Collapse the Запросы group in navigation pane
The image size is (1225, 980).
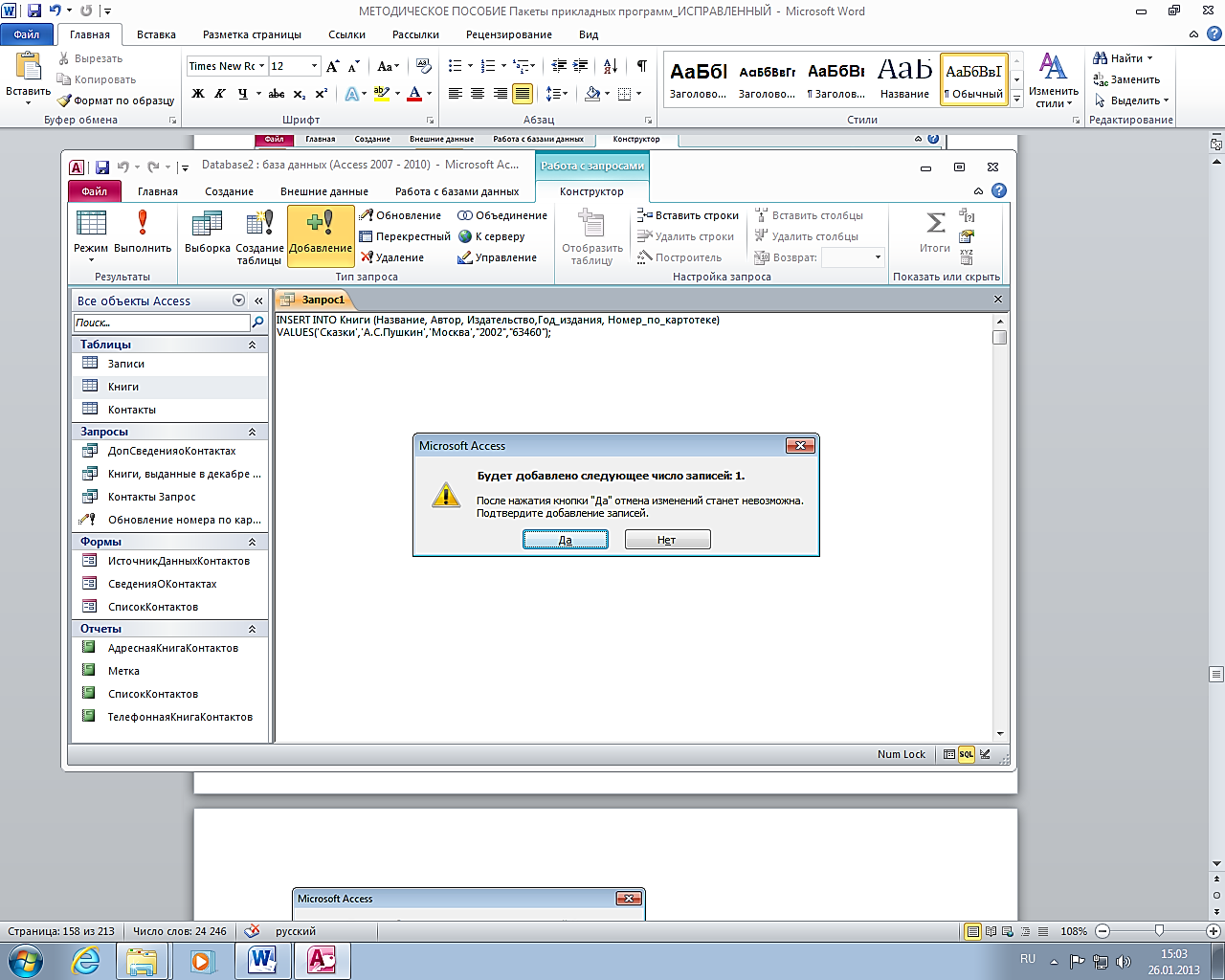253,432
